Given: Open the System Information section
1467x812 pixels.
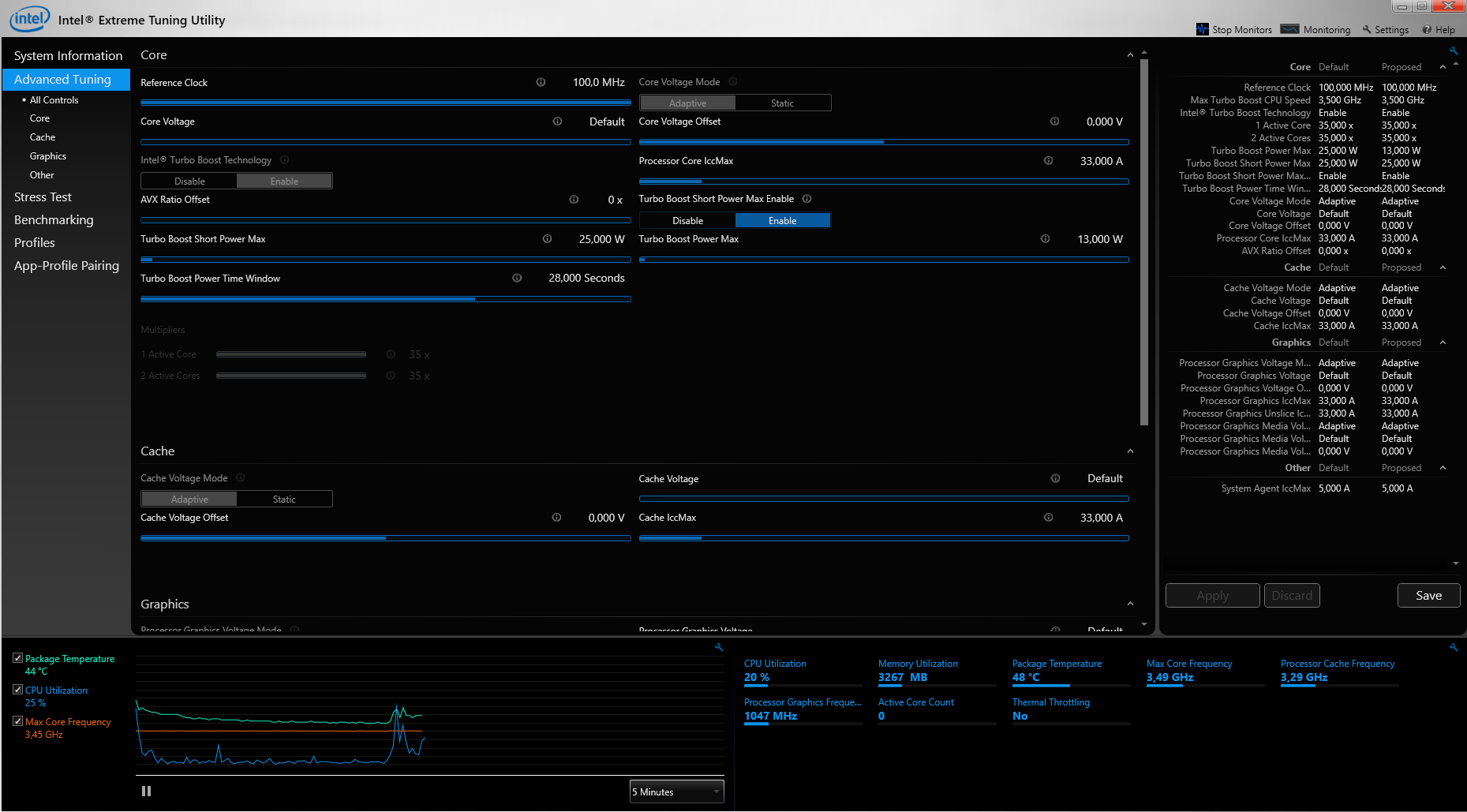Looking at the screenshot, I should click(68, 55).
